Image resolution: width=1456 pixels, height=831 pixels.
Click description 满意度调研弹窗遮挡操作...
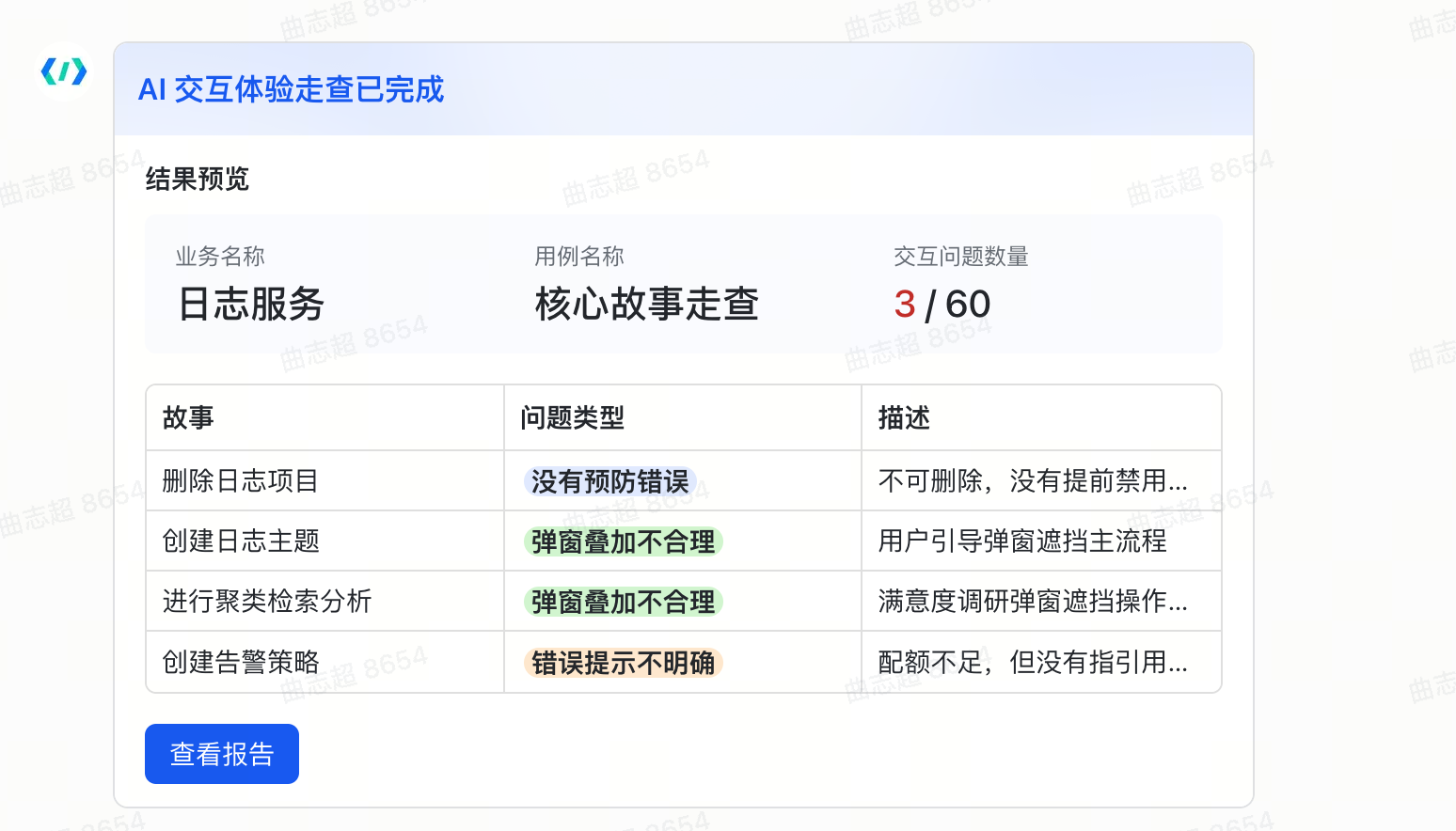pos(1033,602)
